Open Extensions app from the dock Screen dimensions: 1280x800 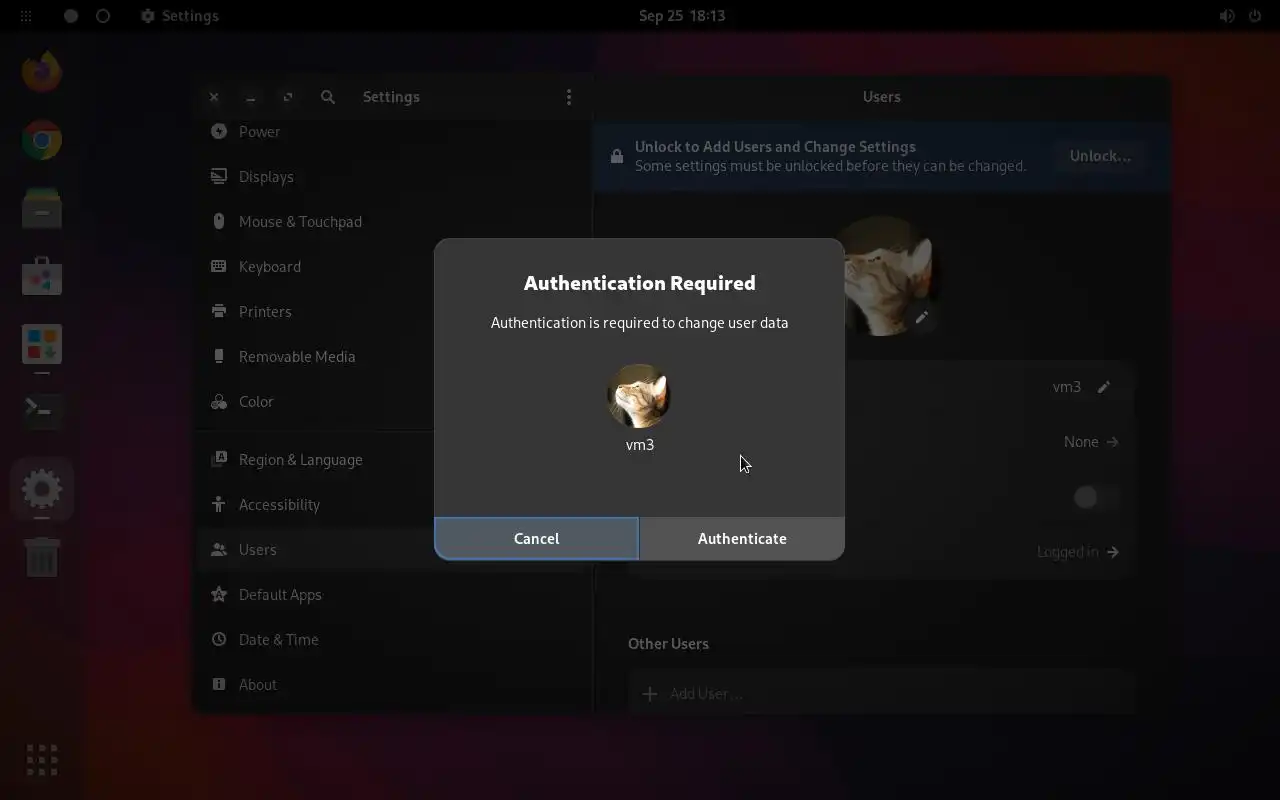point(42,344)
